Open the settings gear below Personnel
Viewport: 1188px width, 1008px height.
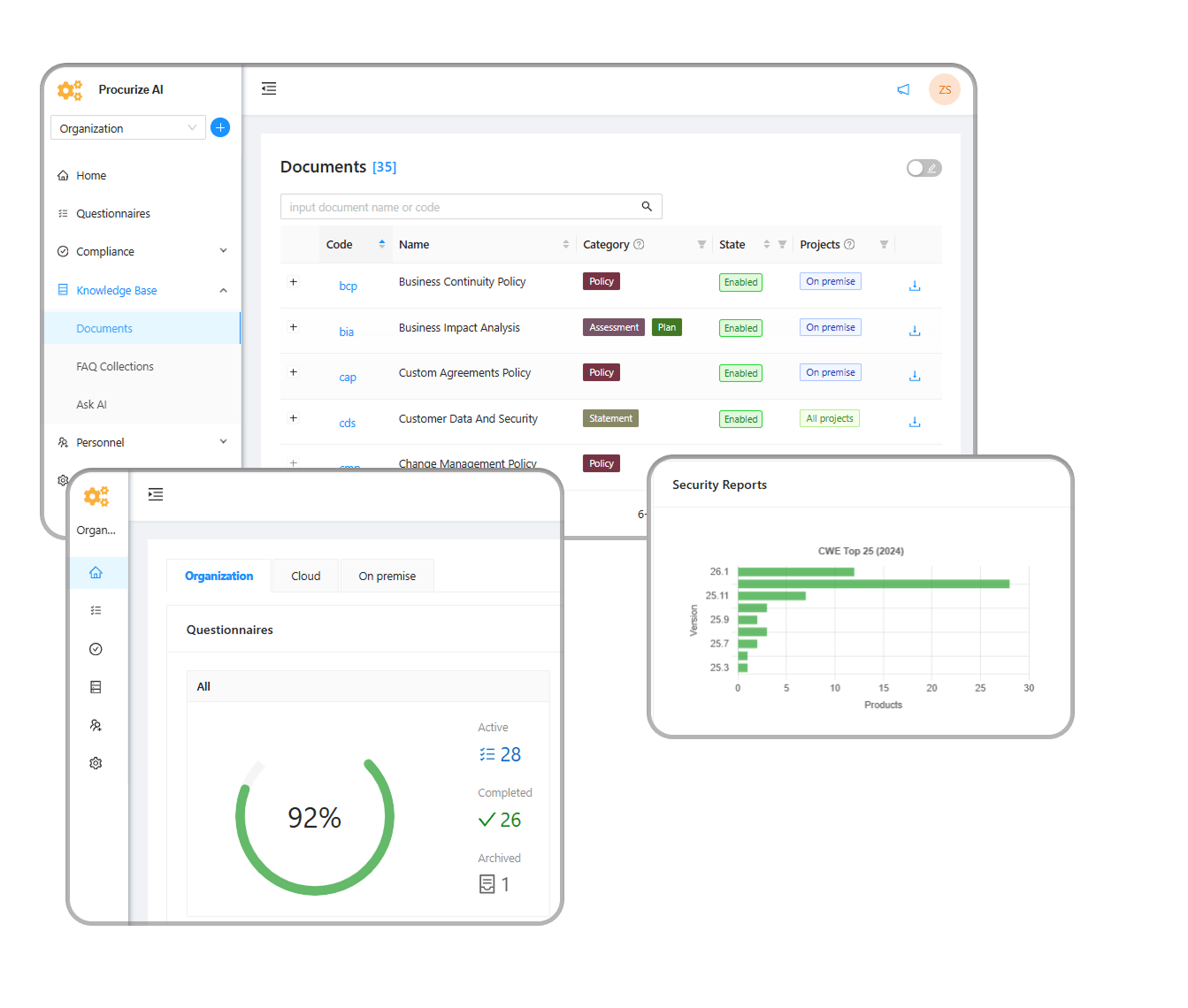(x=63, y=480)
